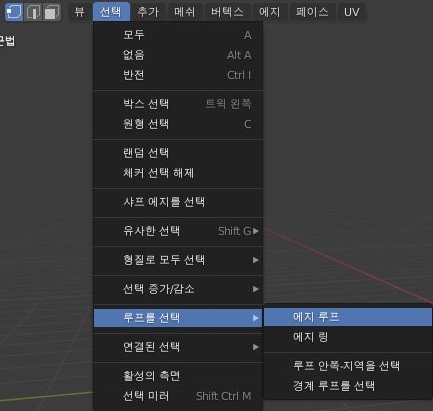Choose 선택 미러 entry
Image resolution: width=433 pixels, height=411 pixels.
coord(178,396)
